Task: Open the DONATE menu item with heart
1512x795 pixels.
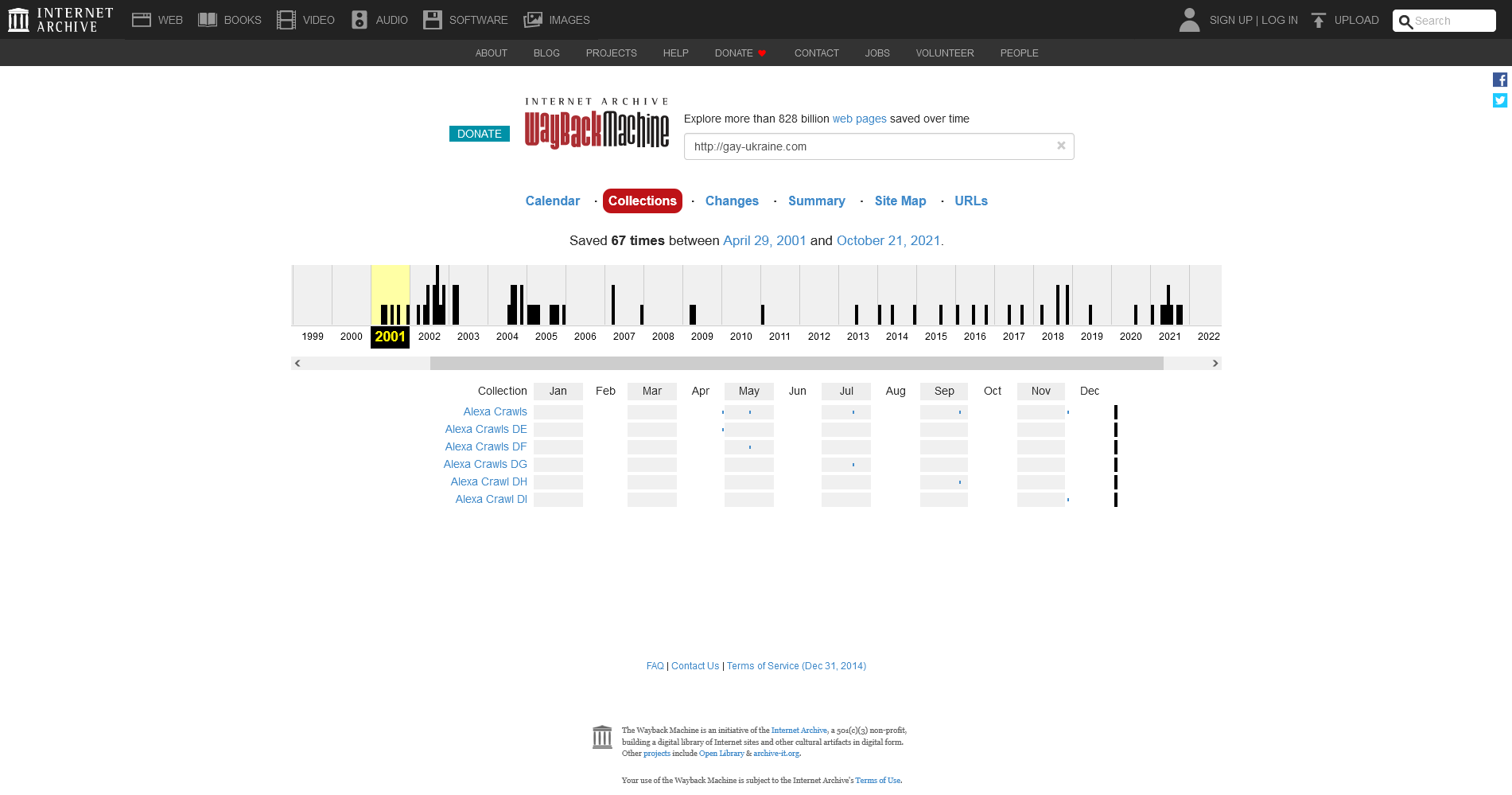Action: tap(740, 53)
